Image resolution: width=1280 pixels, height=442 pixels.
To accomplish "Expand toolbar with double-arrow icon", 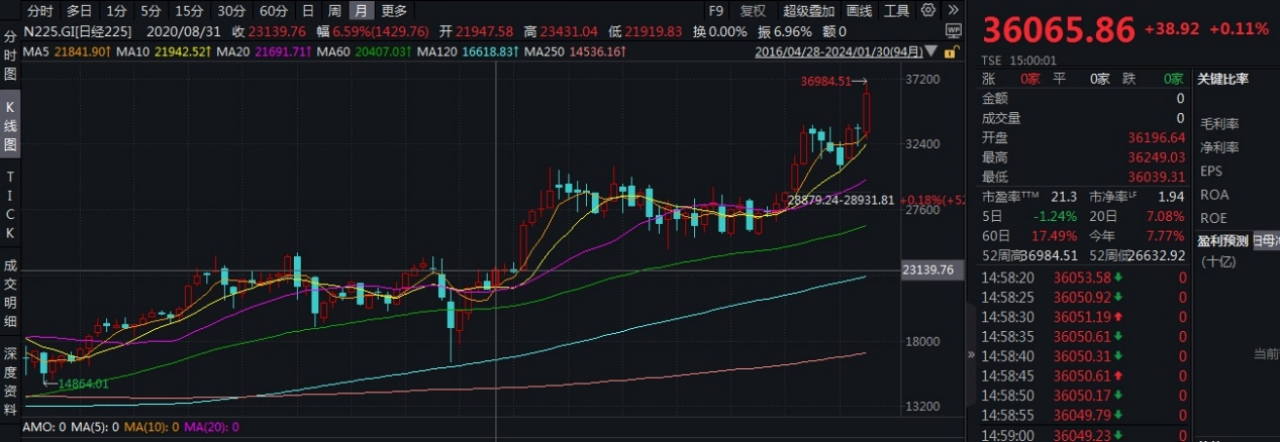I will pos(953,10).
